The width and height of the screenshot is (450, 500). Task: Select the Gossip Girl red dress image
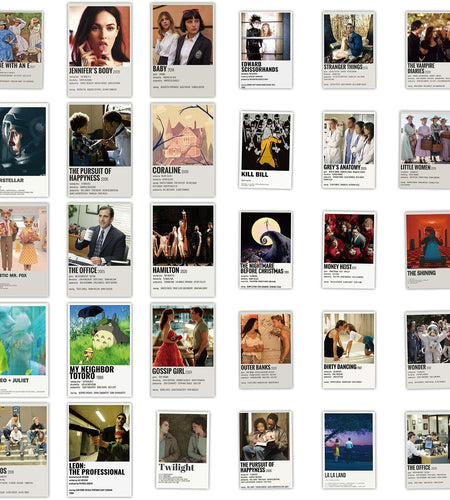(183, 336)
